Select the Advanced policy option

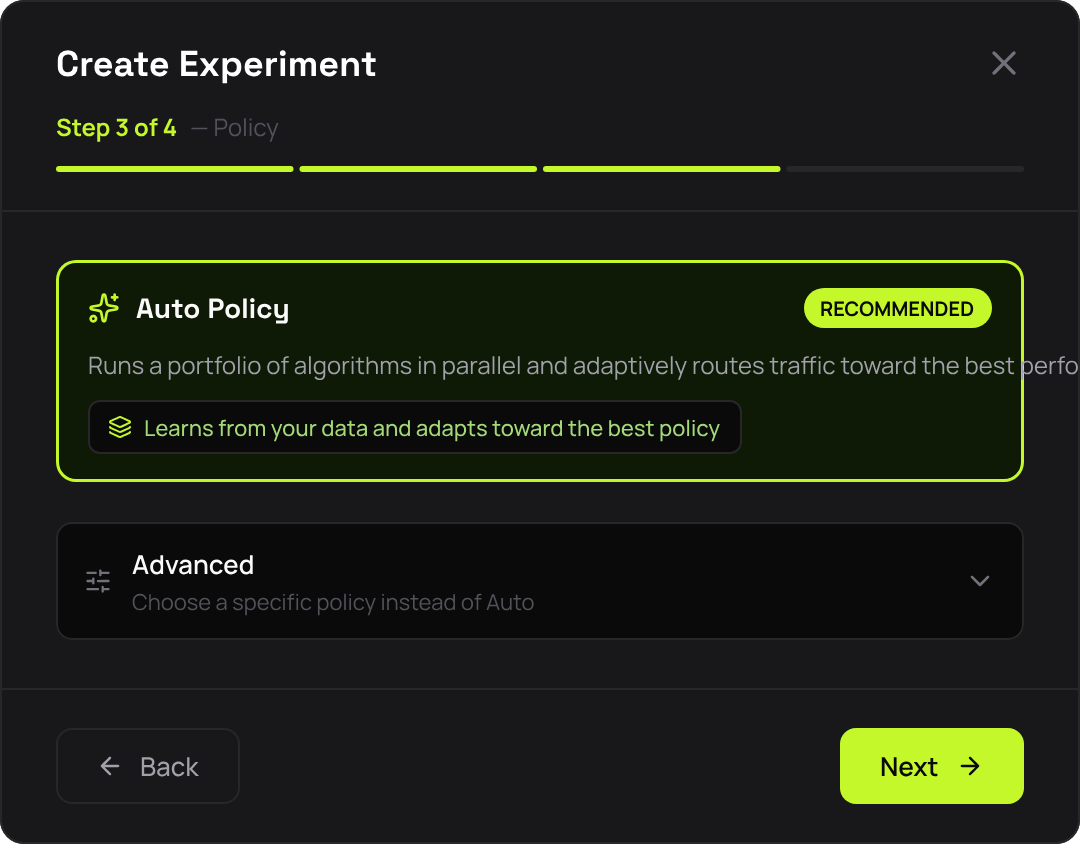(x=540, y=580)
